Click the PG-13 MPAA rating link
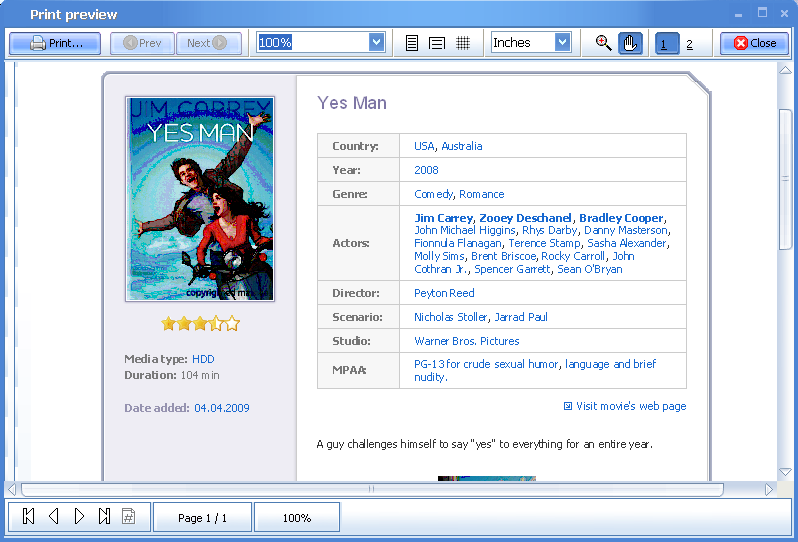This screenshot has height=542, width=798. (x=535, y=370)
